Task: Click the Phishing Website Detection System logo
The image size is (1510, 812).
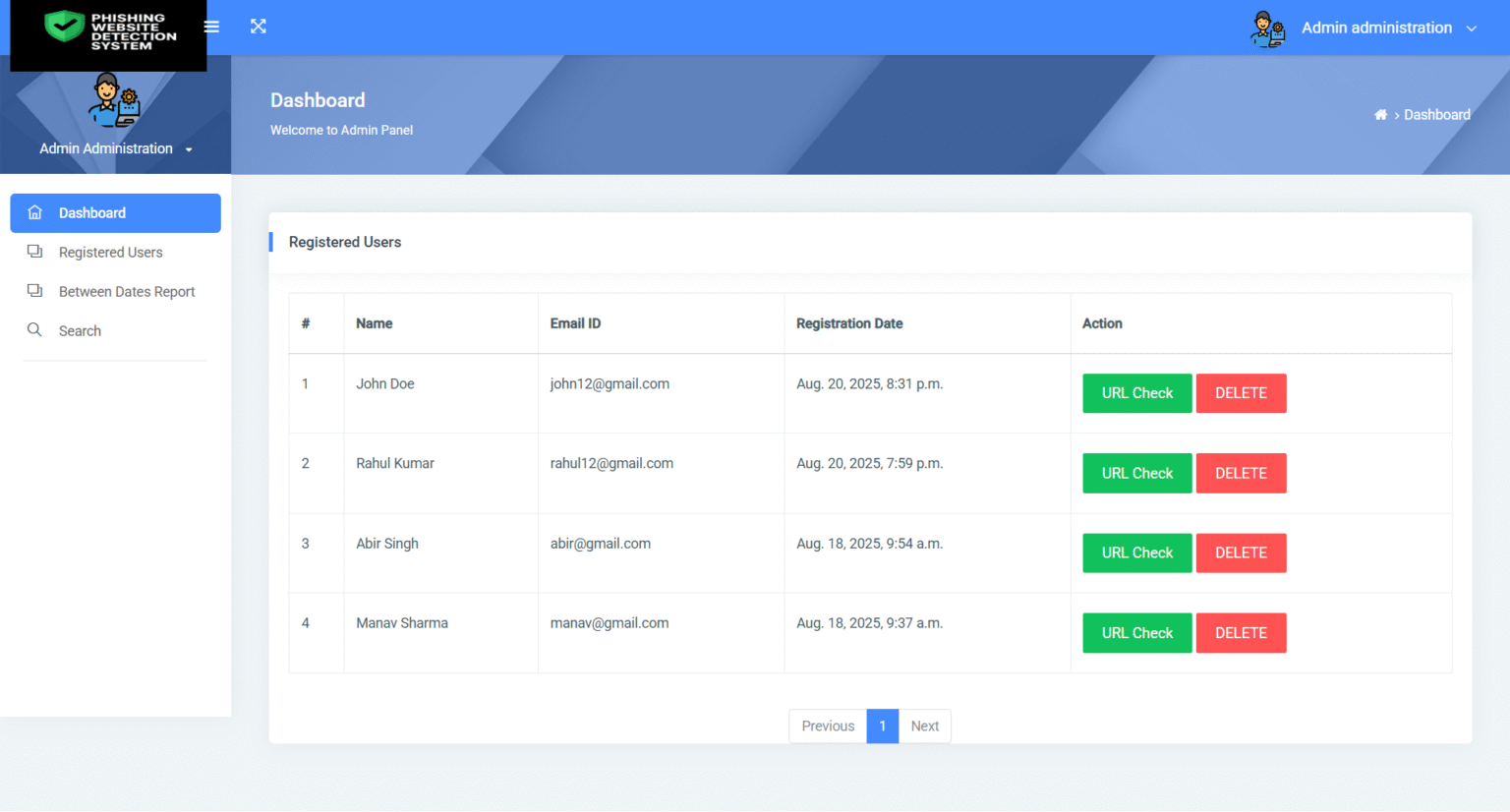Action: pyautogui.click(x=107, y=36)
